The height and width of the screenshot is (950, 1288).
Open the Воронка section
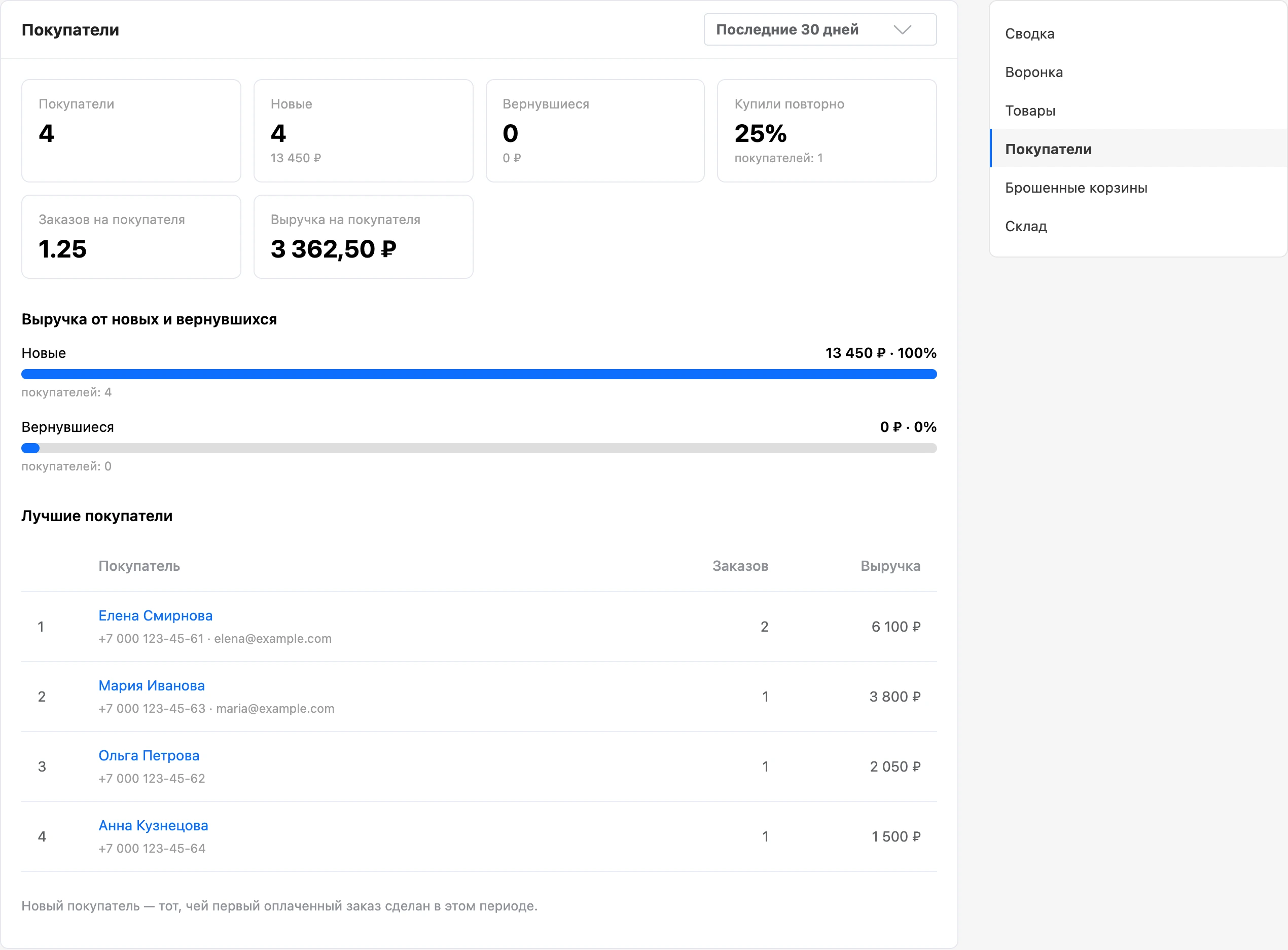tap(1034, 72)
